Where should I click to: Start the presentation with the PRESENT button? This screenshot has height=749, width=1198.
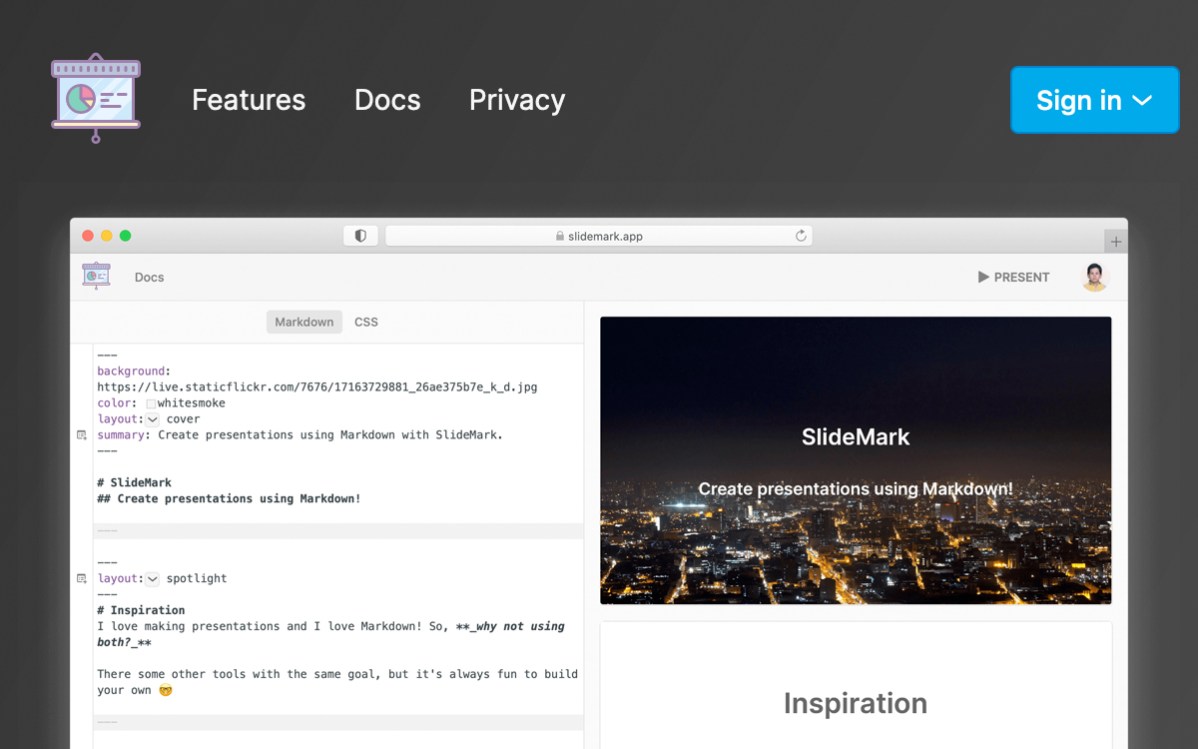1014,277
